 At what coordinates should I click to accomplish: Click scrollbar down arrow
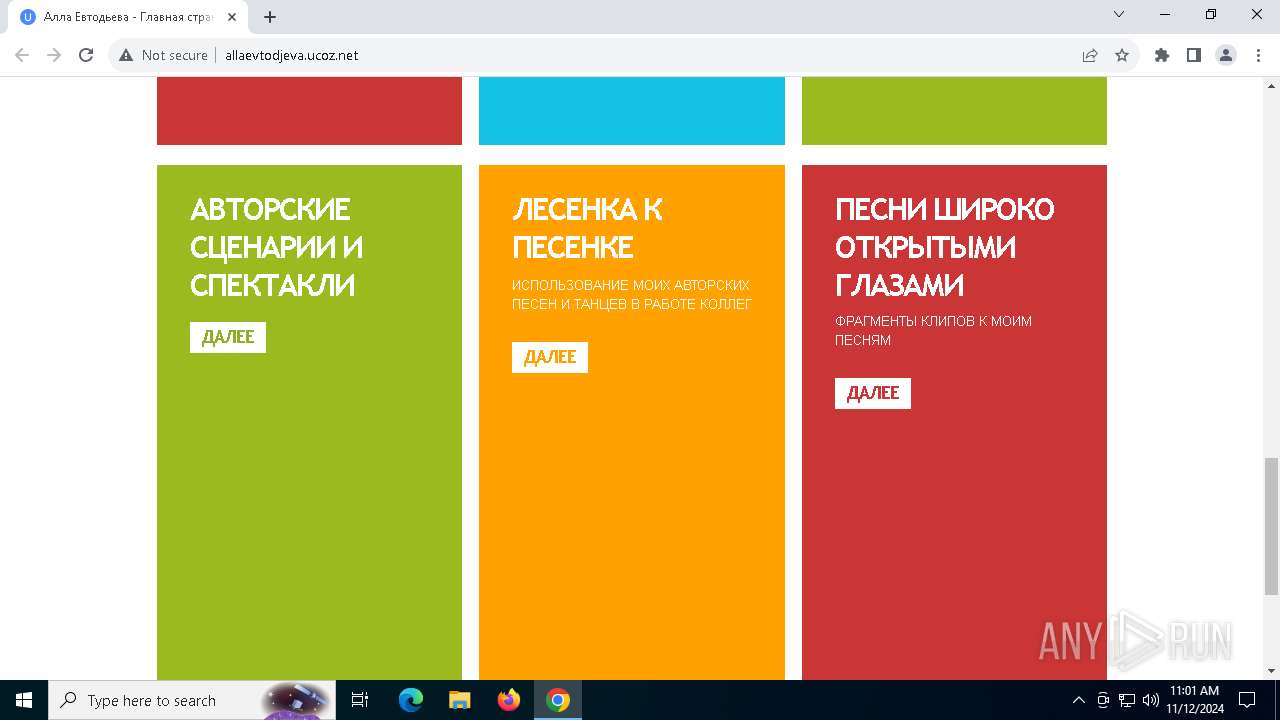tap(1271, 671)
